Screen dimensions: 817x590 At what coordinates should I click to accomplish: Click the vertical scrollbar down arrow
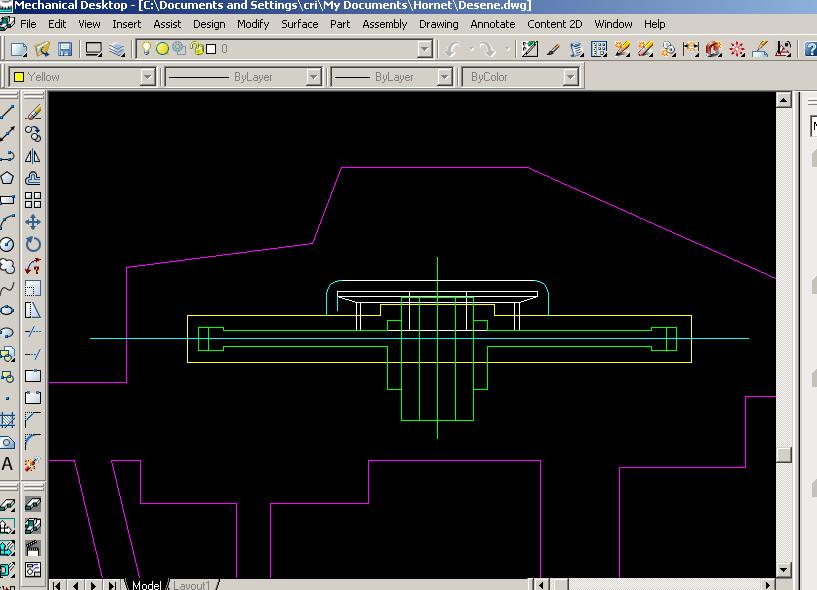(x=784, y=569)
